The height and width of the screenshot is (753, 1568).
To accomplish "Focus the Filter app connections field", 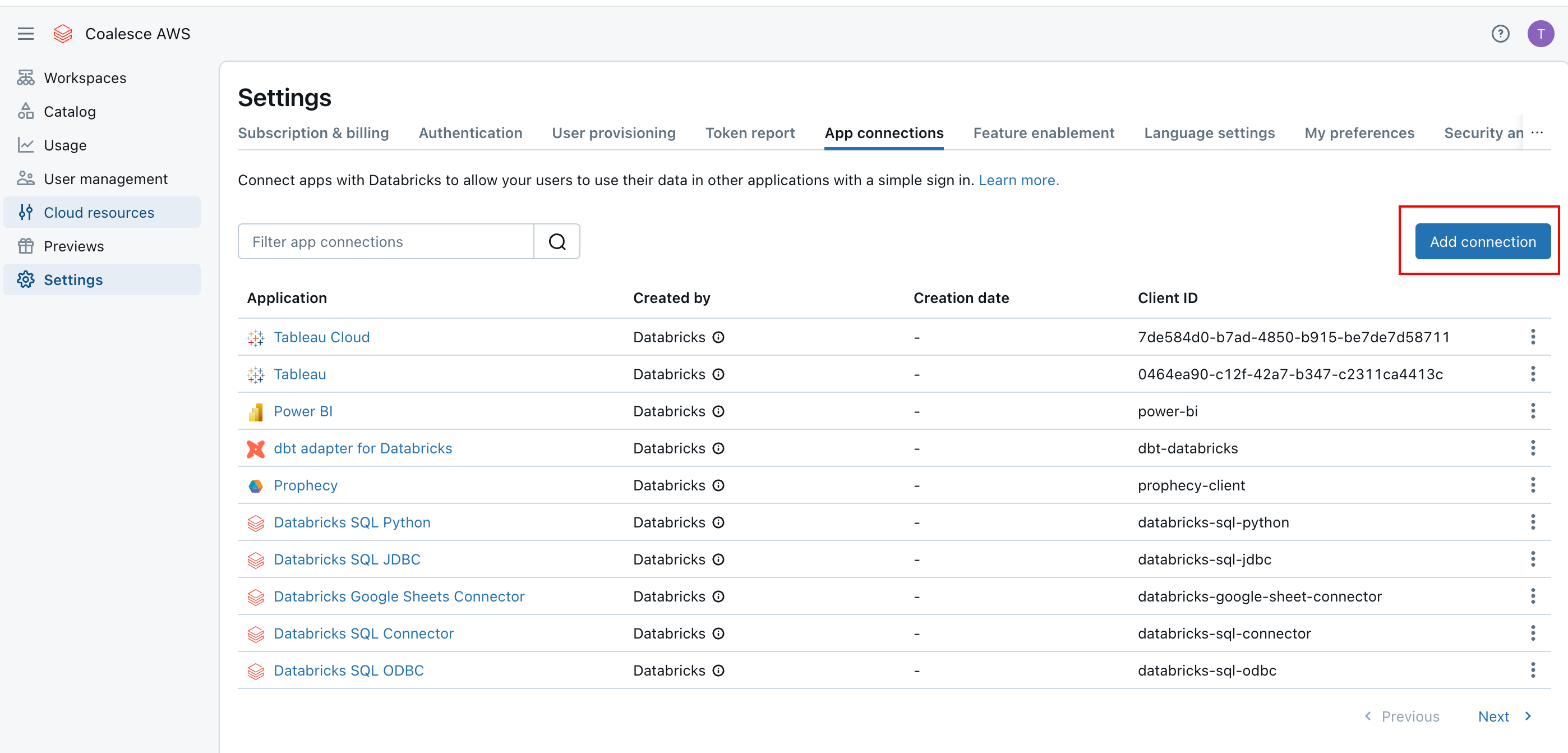I will click(386, 242).
